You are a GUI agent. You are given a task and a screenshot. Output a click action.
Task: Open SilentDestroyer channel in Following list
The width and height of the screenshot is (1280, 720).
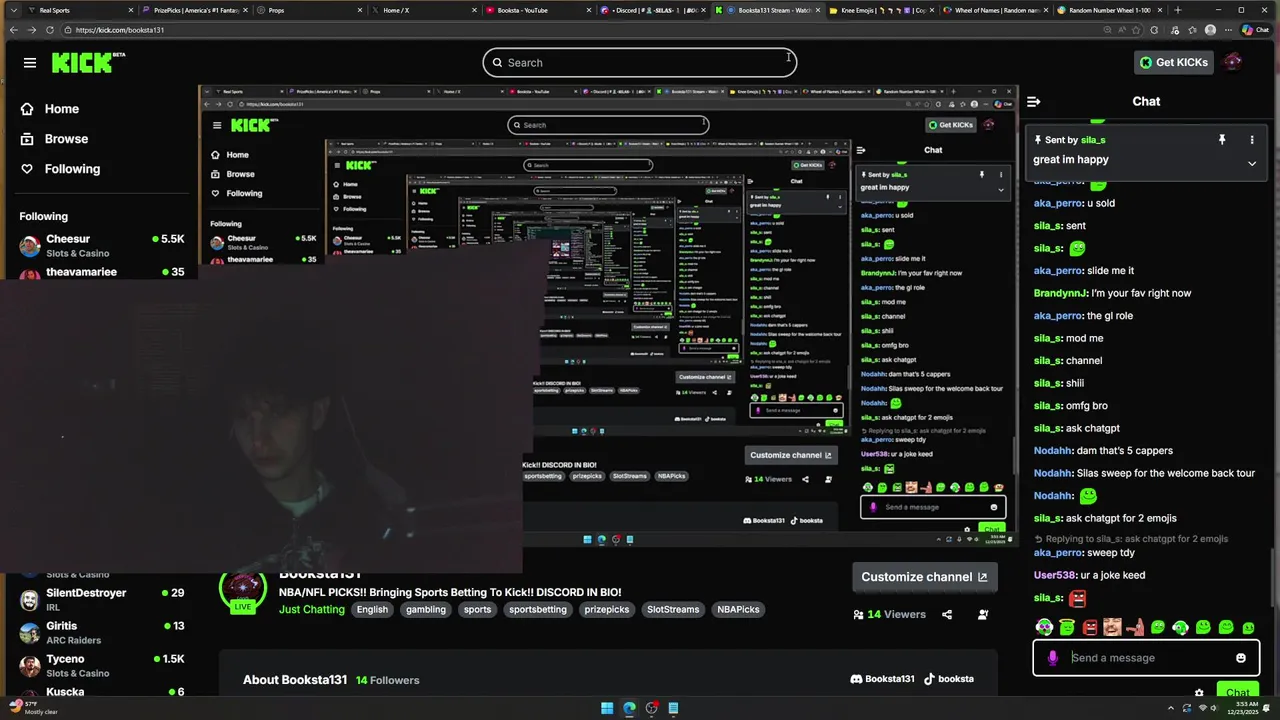point(101,599)
